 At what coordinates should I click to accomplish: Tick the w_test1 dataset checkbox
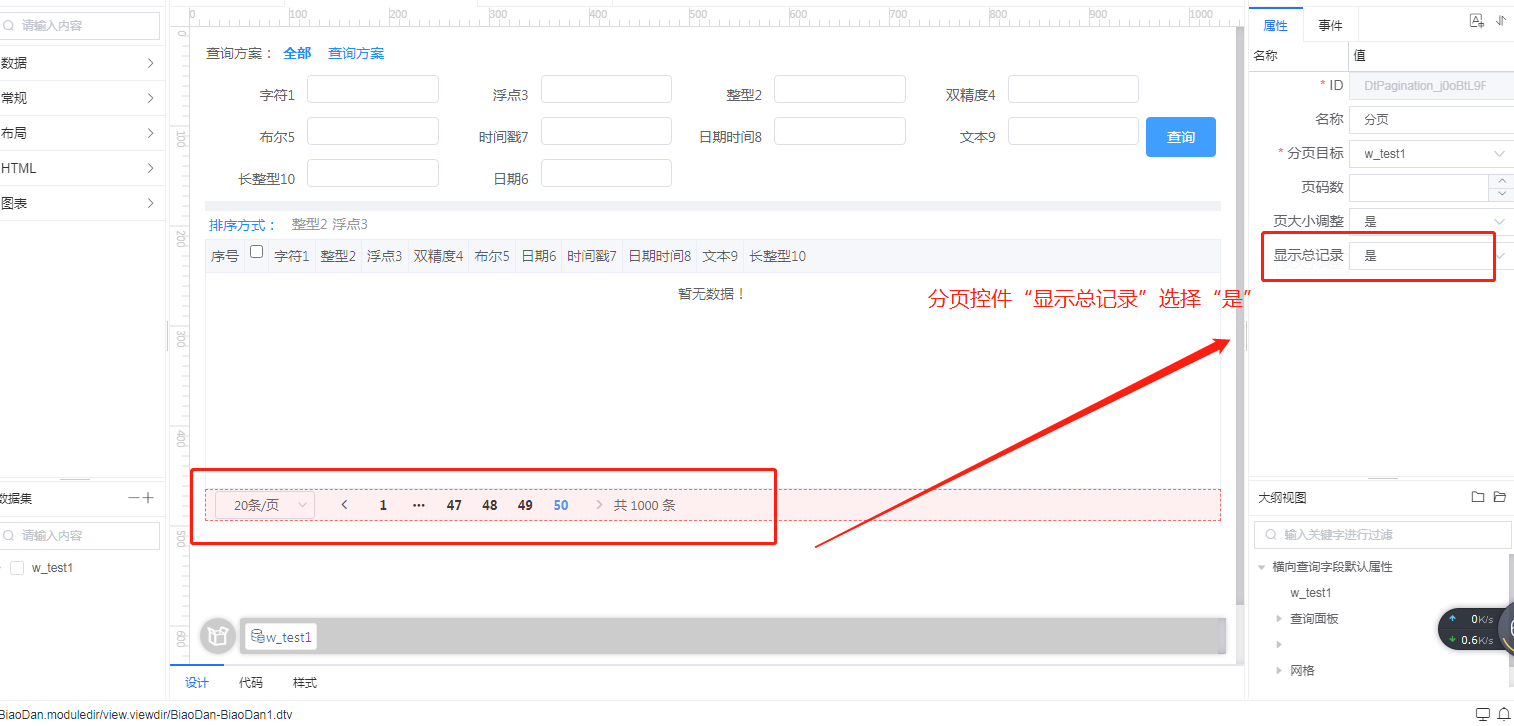coord(16,568)
